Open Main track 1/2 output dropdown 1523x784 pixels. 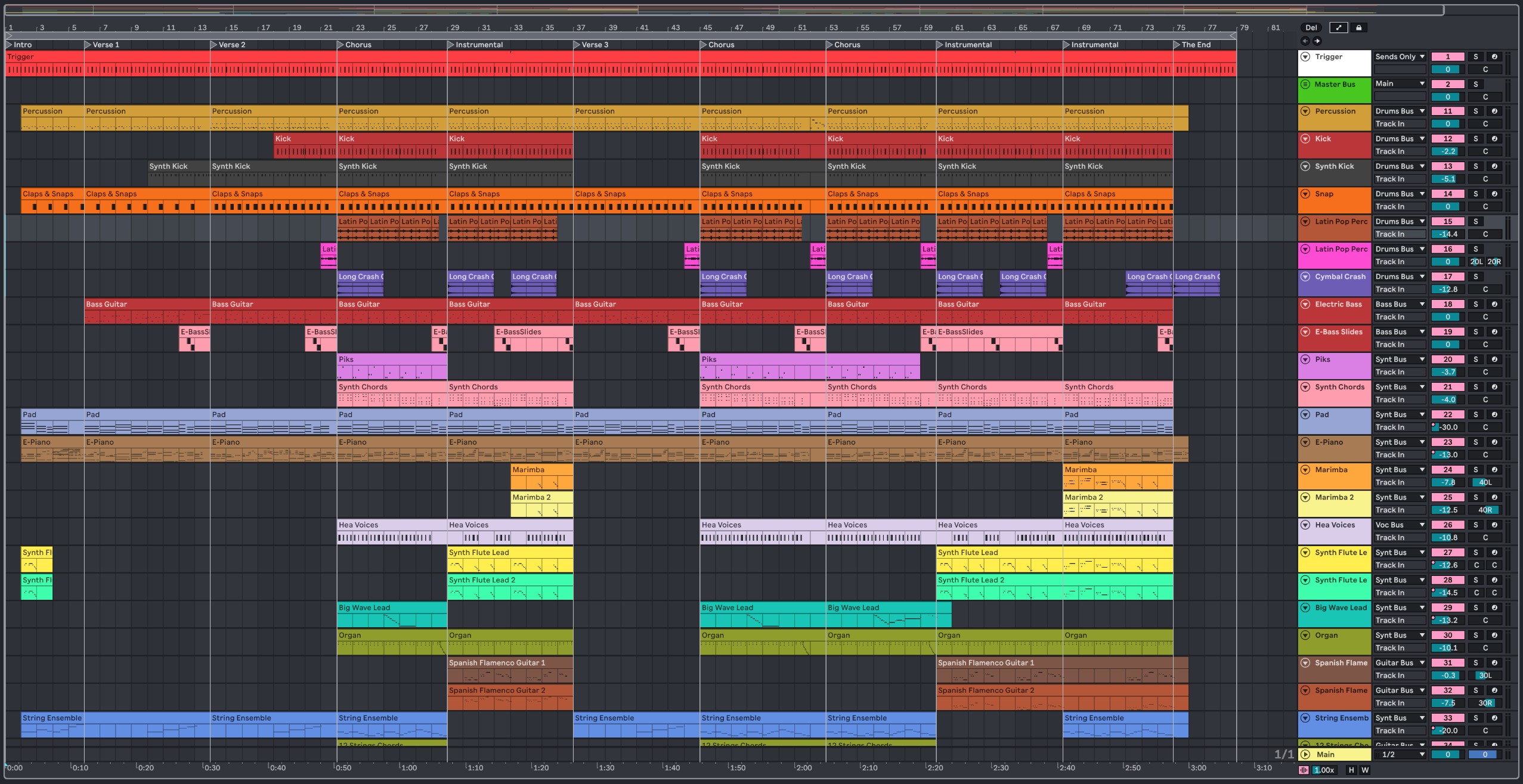(1399, 754)
